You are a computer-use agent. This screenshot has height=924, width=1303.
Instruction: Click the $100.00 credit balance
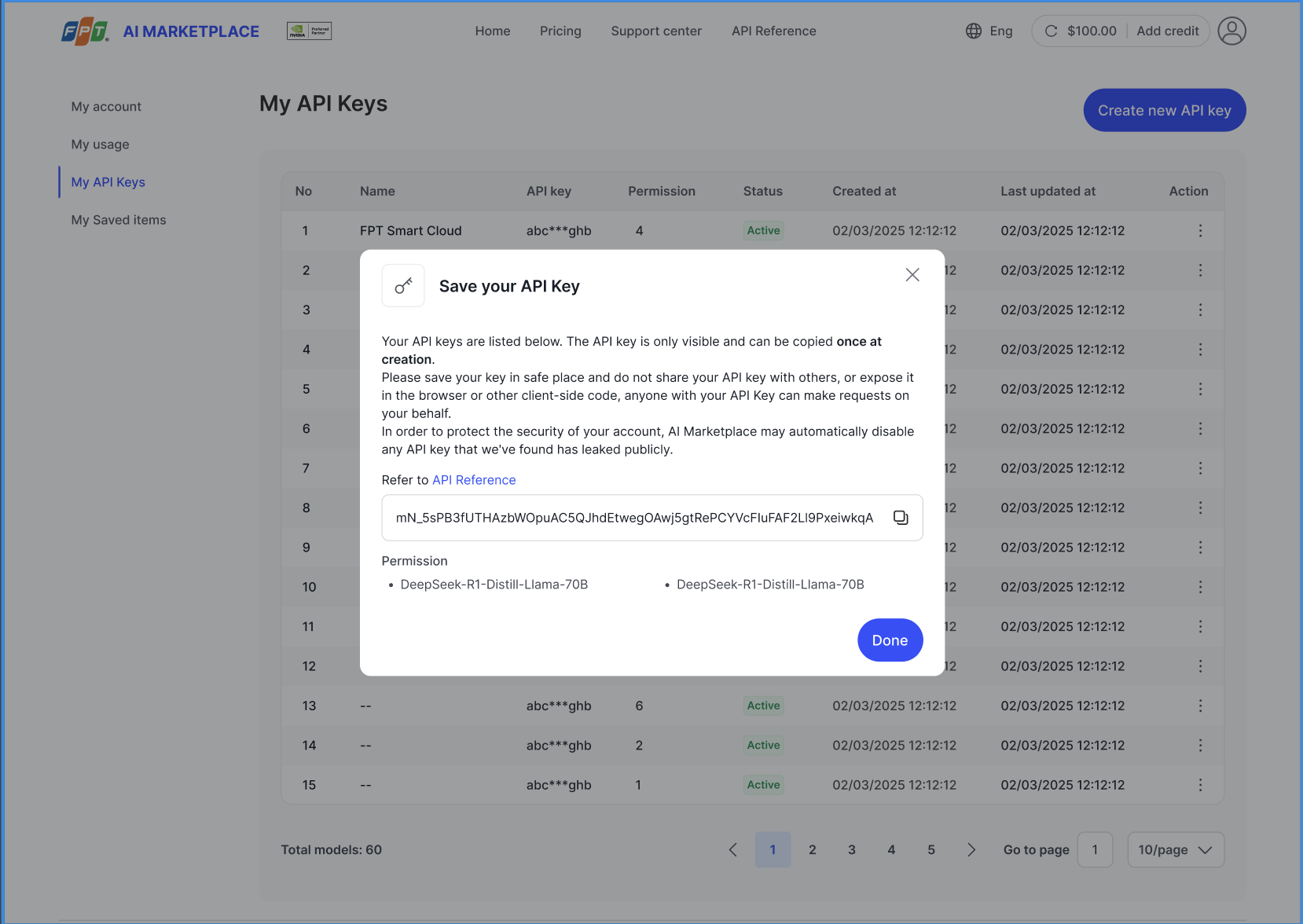[1092, 31]
